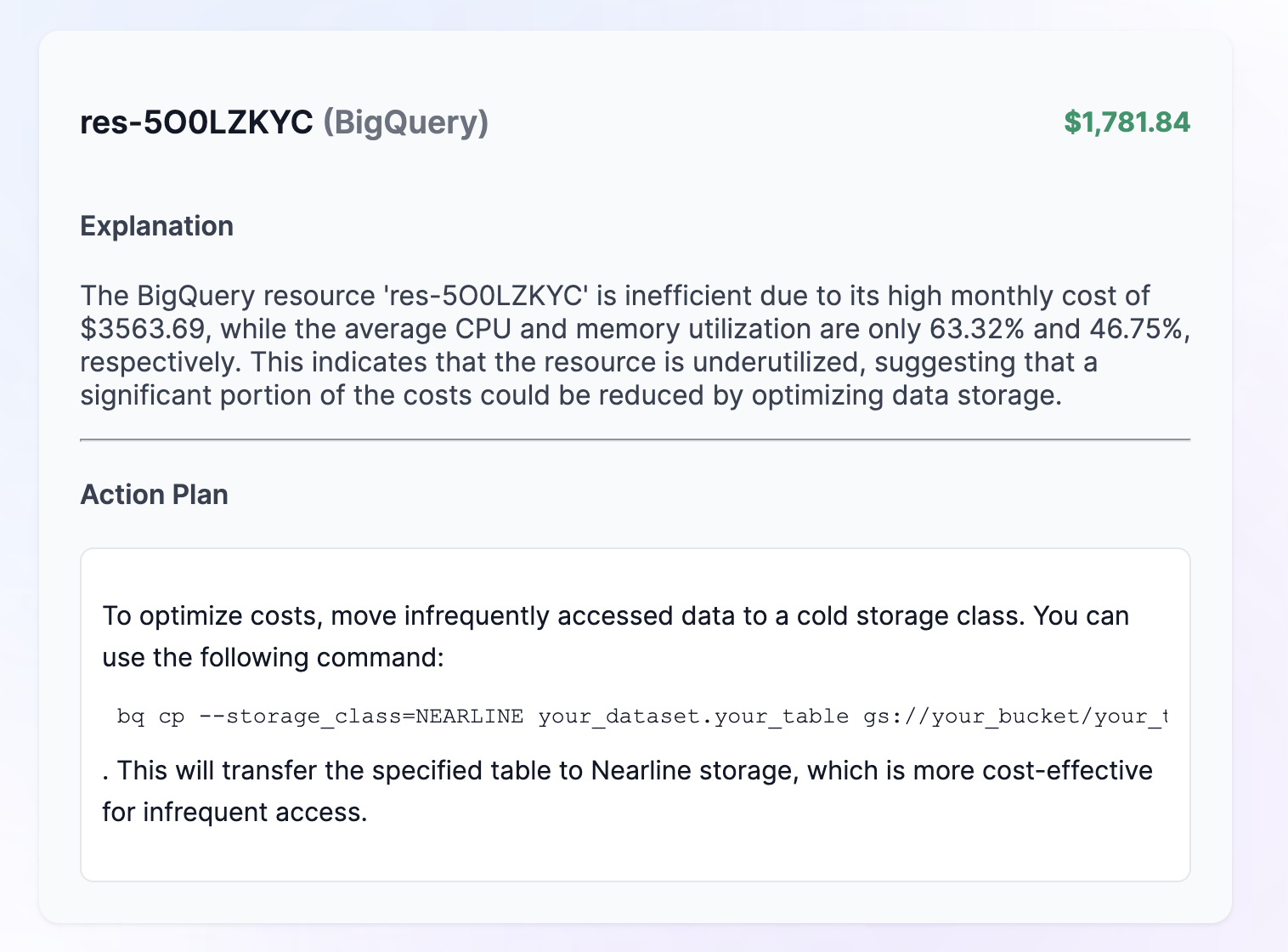The width and height of the screenshot is (1288, 952).
Task: Click the "use the following command:" text
Action: [x=273, y=657]
